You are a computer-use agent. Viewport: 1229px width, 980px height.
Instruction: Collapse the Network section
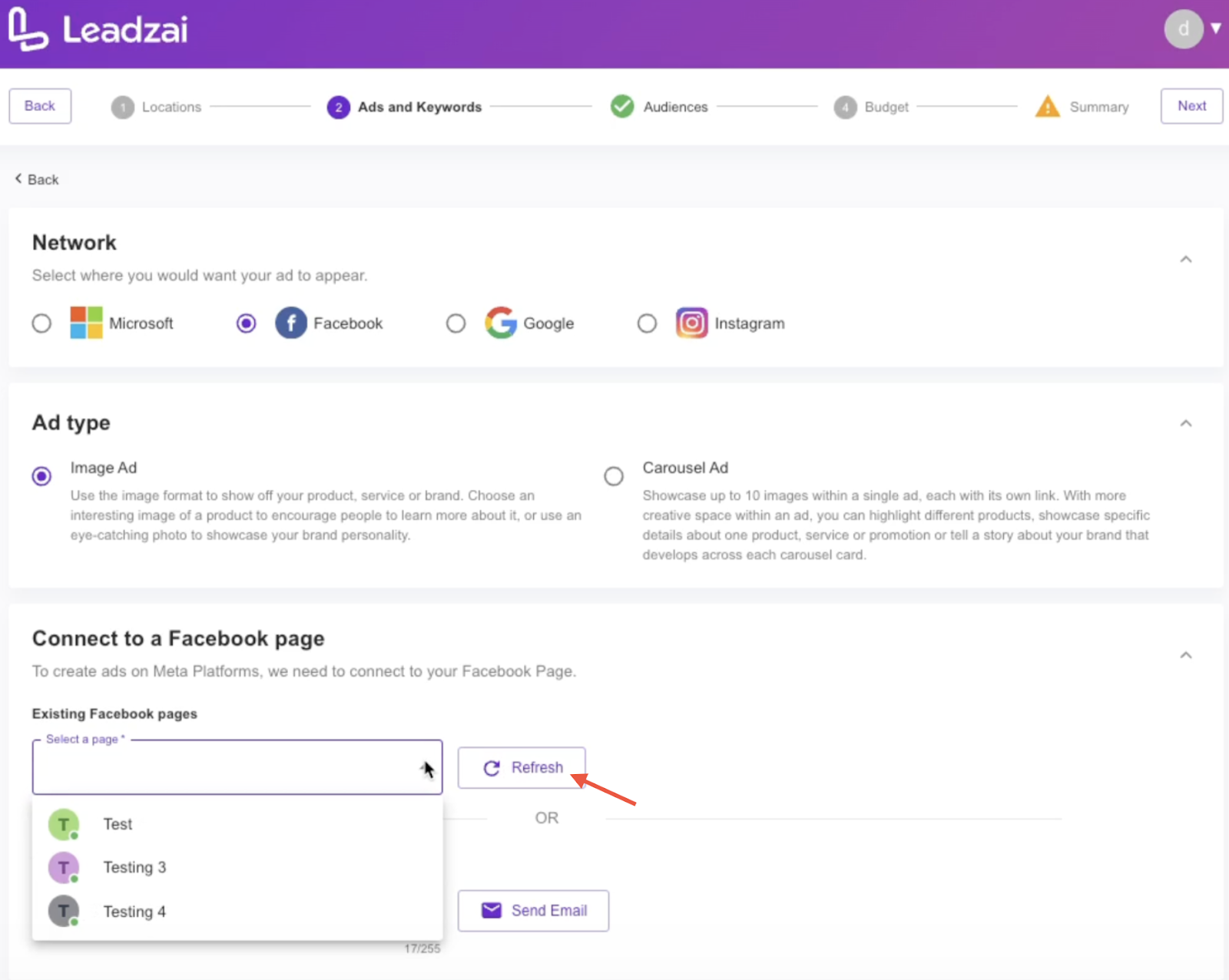point(1185,260)
